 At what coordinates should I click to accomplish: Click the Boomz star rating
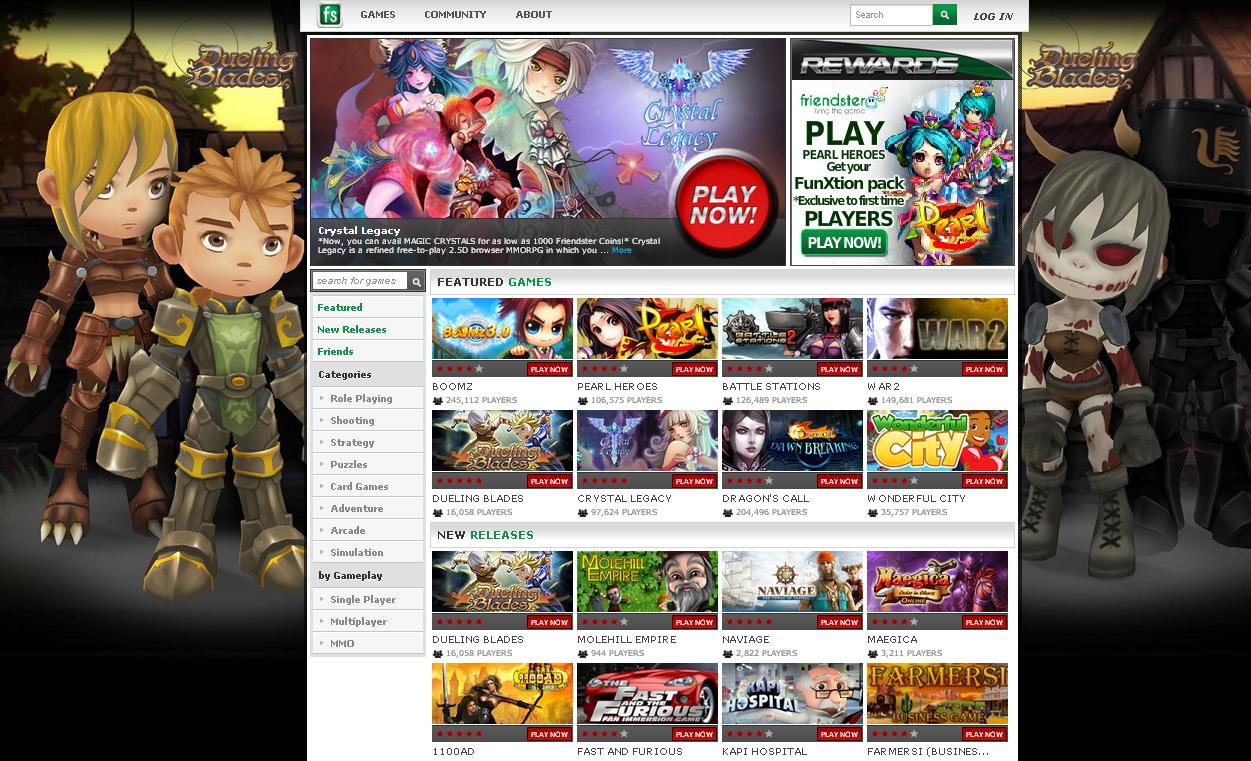[460, 370]
